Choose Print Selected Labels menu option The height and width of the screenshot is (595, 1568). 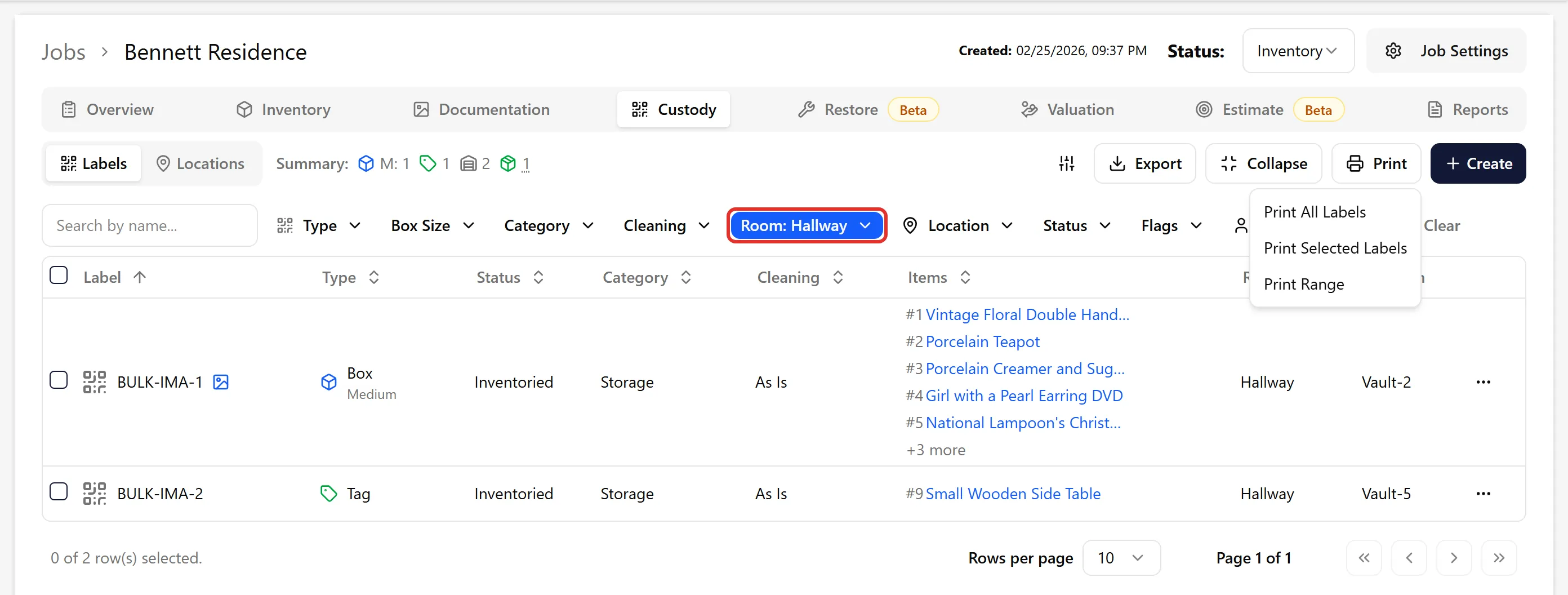1334,248
